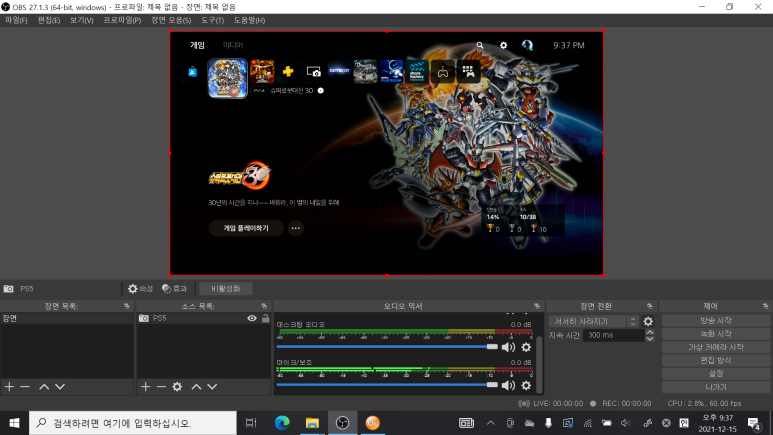
Task: Pop out the 장면 목록 dock
Action: [127, 306]
